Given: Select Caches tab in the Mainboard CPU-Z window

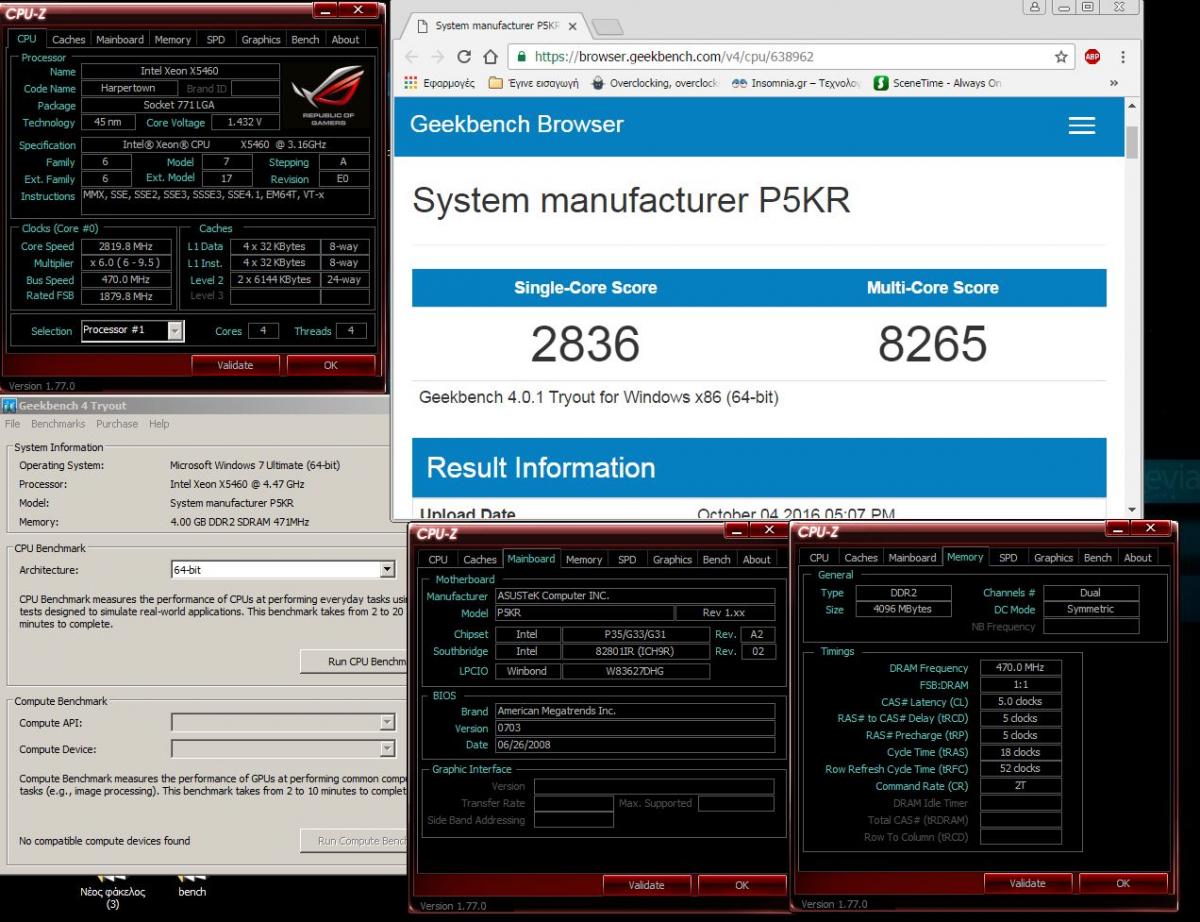Looking at the screenshot, I should tap(480, 560).
